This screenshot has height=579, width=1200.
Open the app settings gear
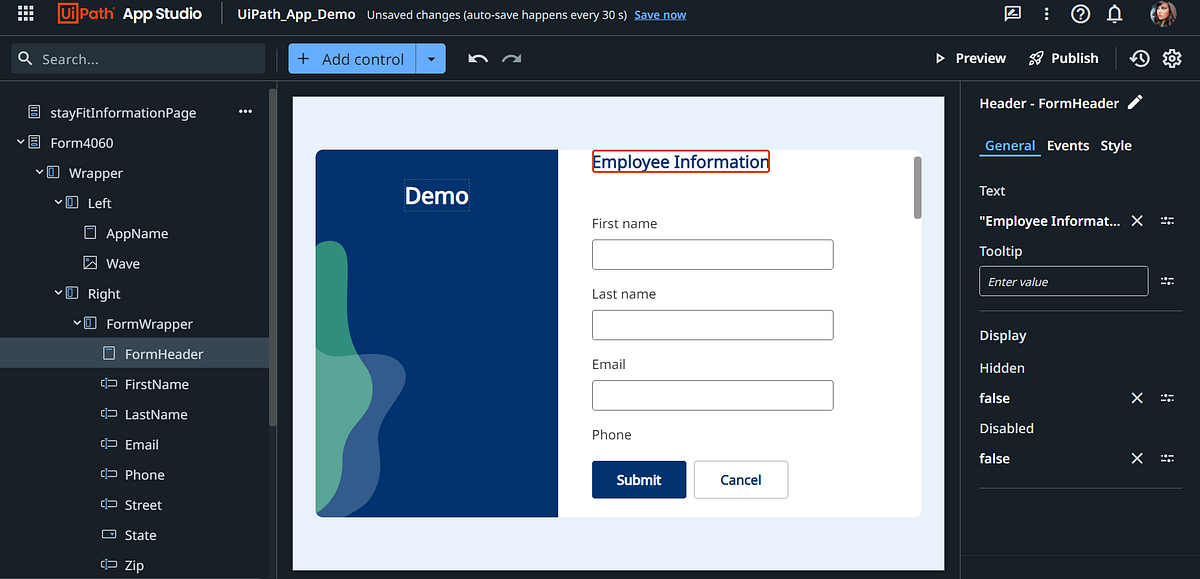[x=1171, y=58]
